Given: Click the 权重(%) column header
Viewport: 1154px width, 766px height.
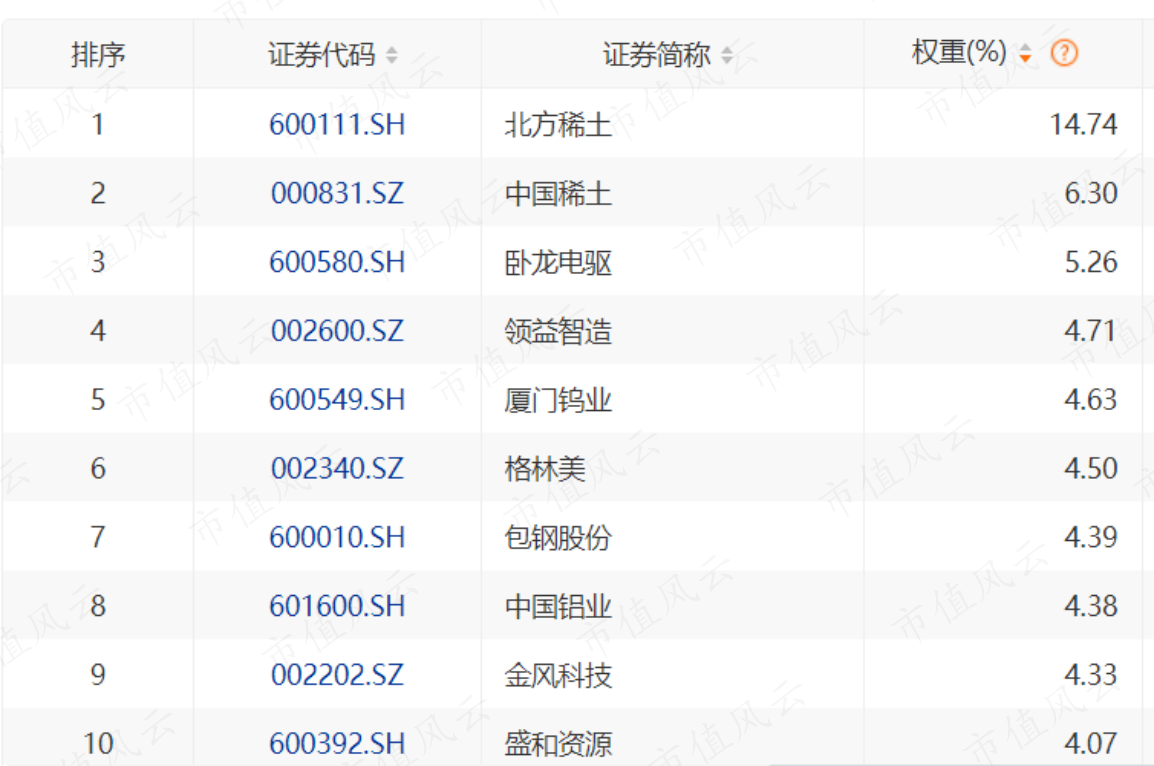Looking at the screenshot, I should (x=959, y=52).
